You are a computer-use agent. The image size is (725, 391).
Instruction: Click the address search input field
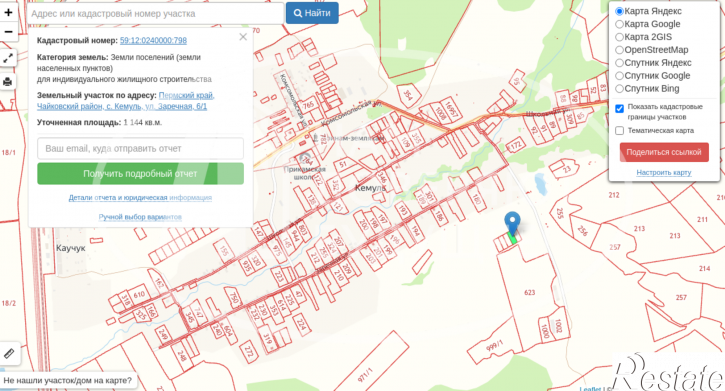[155, 13]
